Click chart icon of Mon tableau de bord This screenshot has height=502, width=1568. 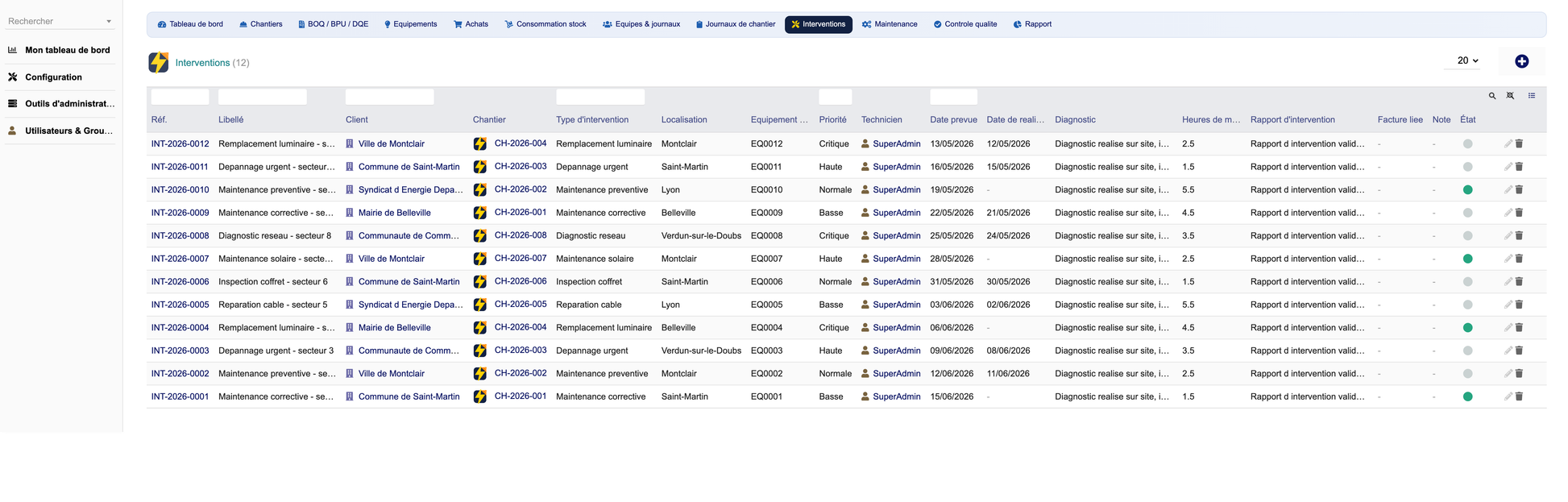12,50
